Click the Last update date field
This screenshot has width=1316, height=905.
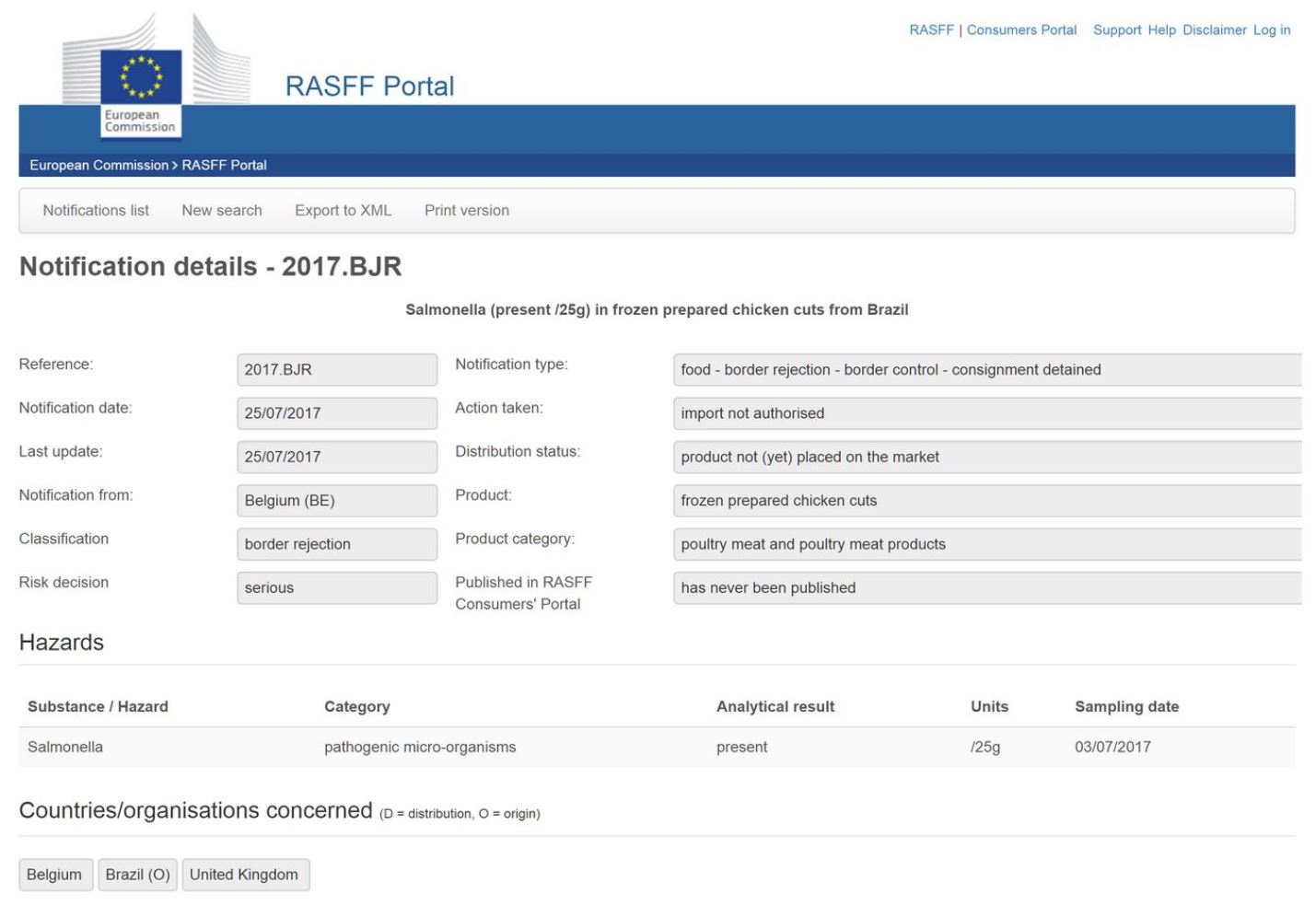click(337, 457)
